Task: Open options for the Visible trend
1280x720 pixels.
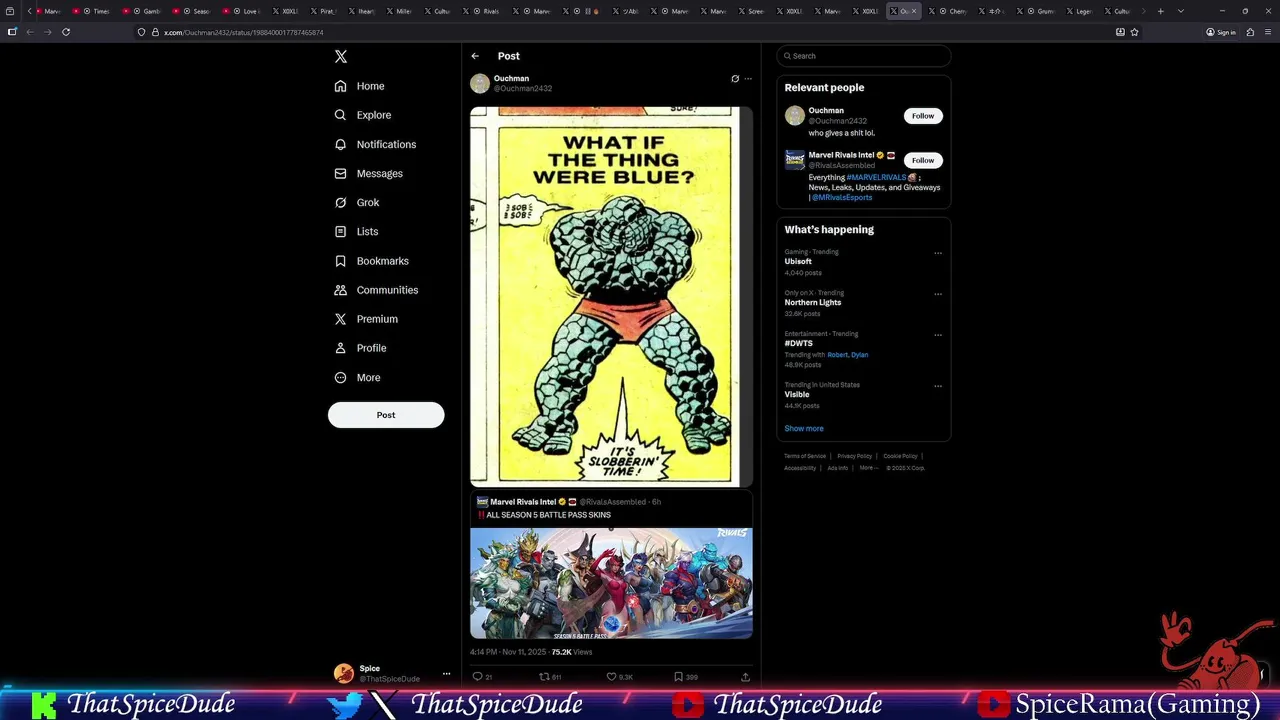Action: (938, 386)
